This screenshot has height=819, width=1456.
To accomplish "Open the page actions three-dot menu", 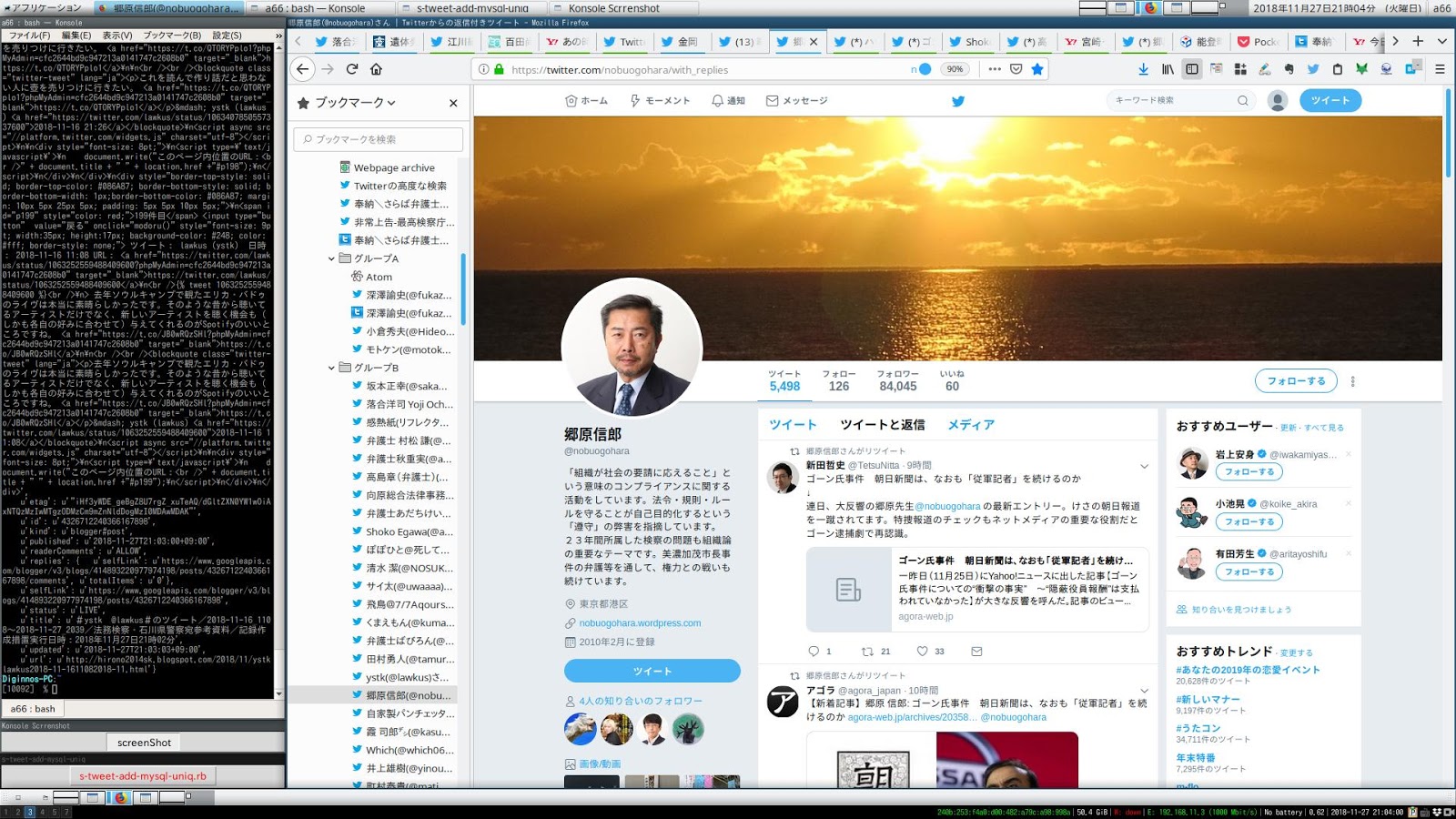I will tap(995, 69).
